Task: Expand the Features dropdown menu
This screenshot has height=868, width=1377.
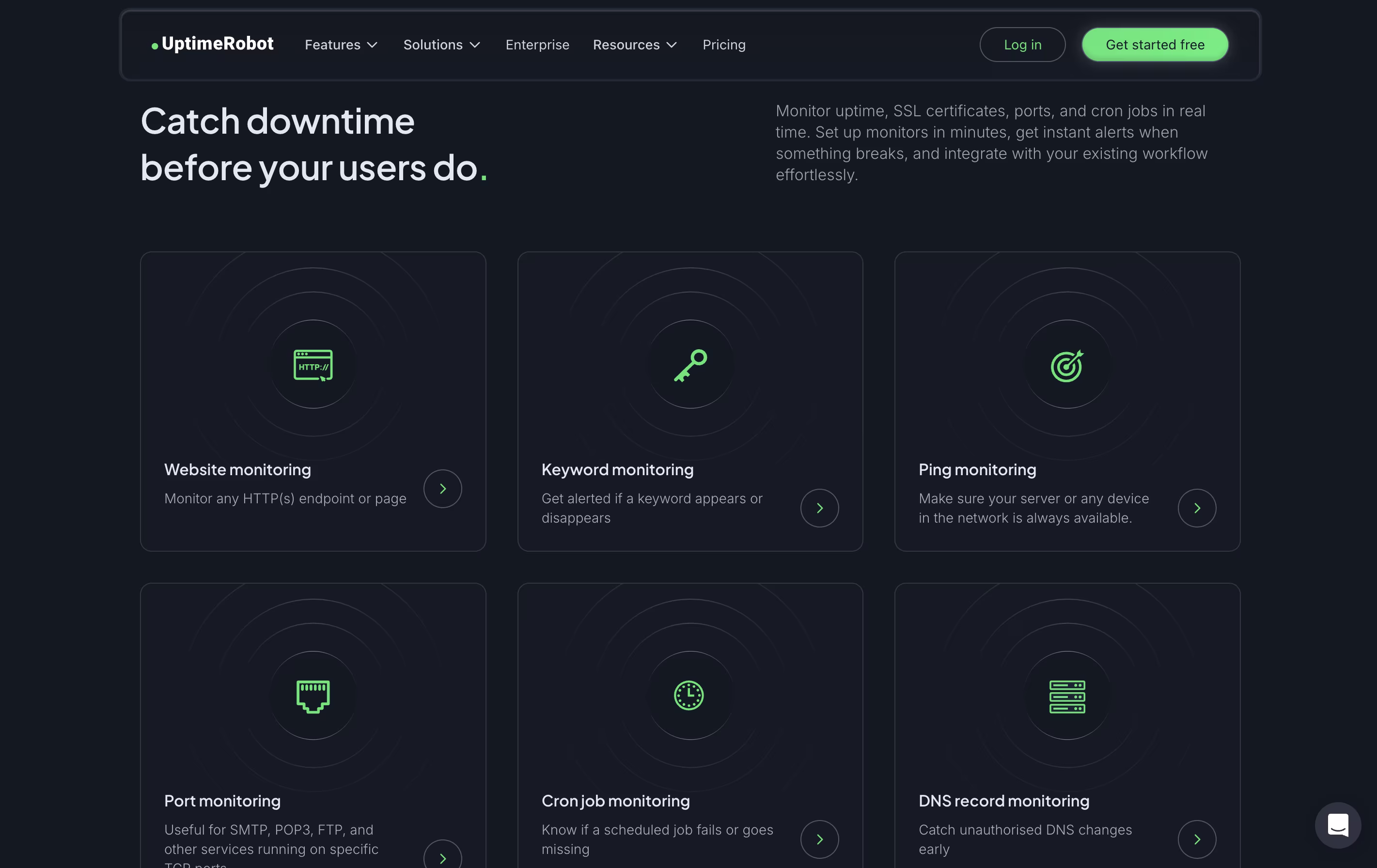Action: pos(341,45)
